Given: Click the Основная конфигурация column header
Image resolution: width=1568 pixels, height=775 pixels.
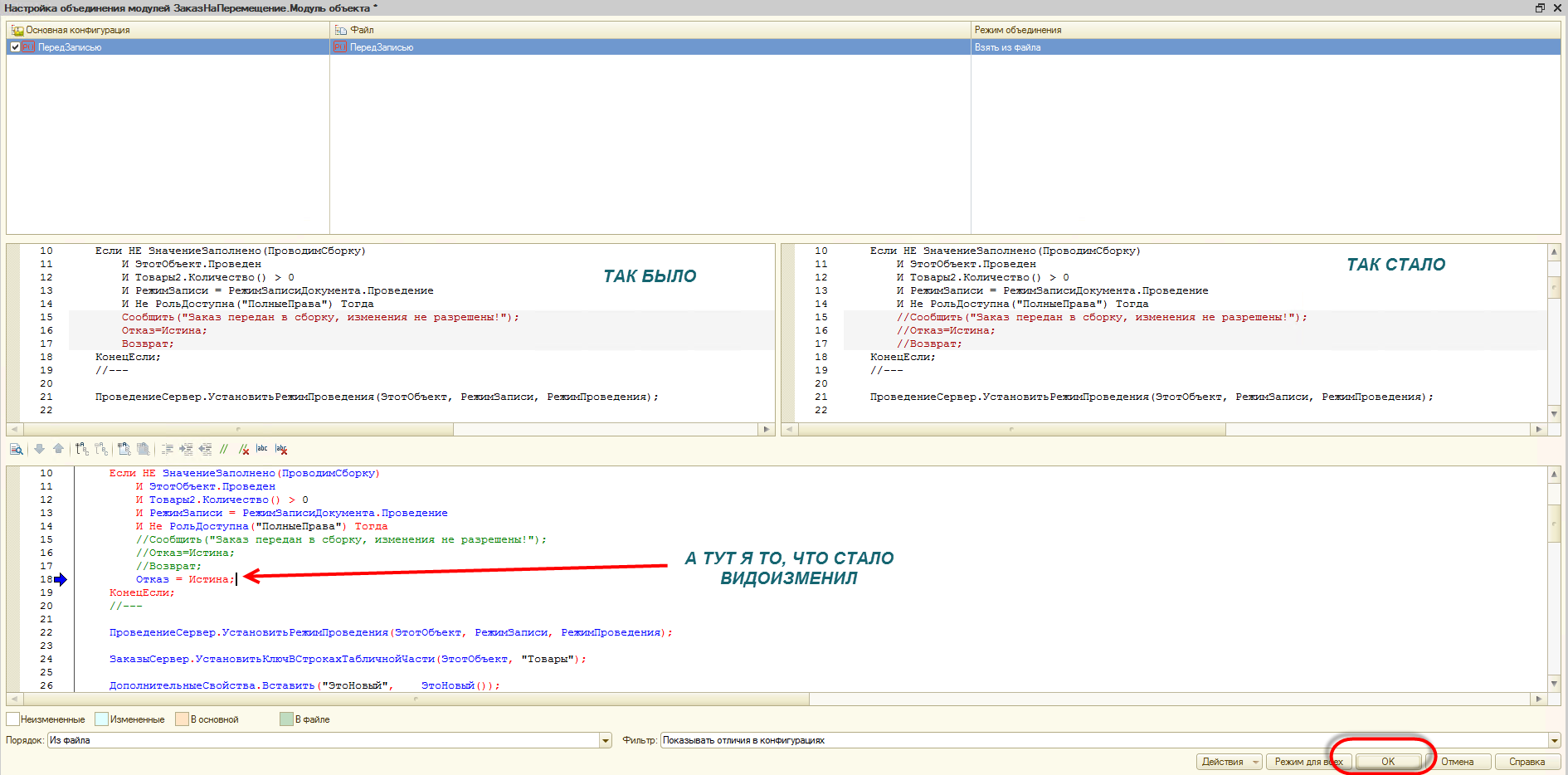Looking at the screenshot, I should coord(168,30).
